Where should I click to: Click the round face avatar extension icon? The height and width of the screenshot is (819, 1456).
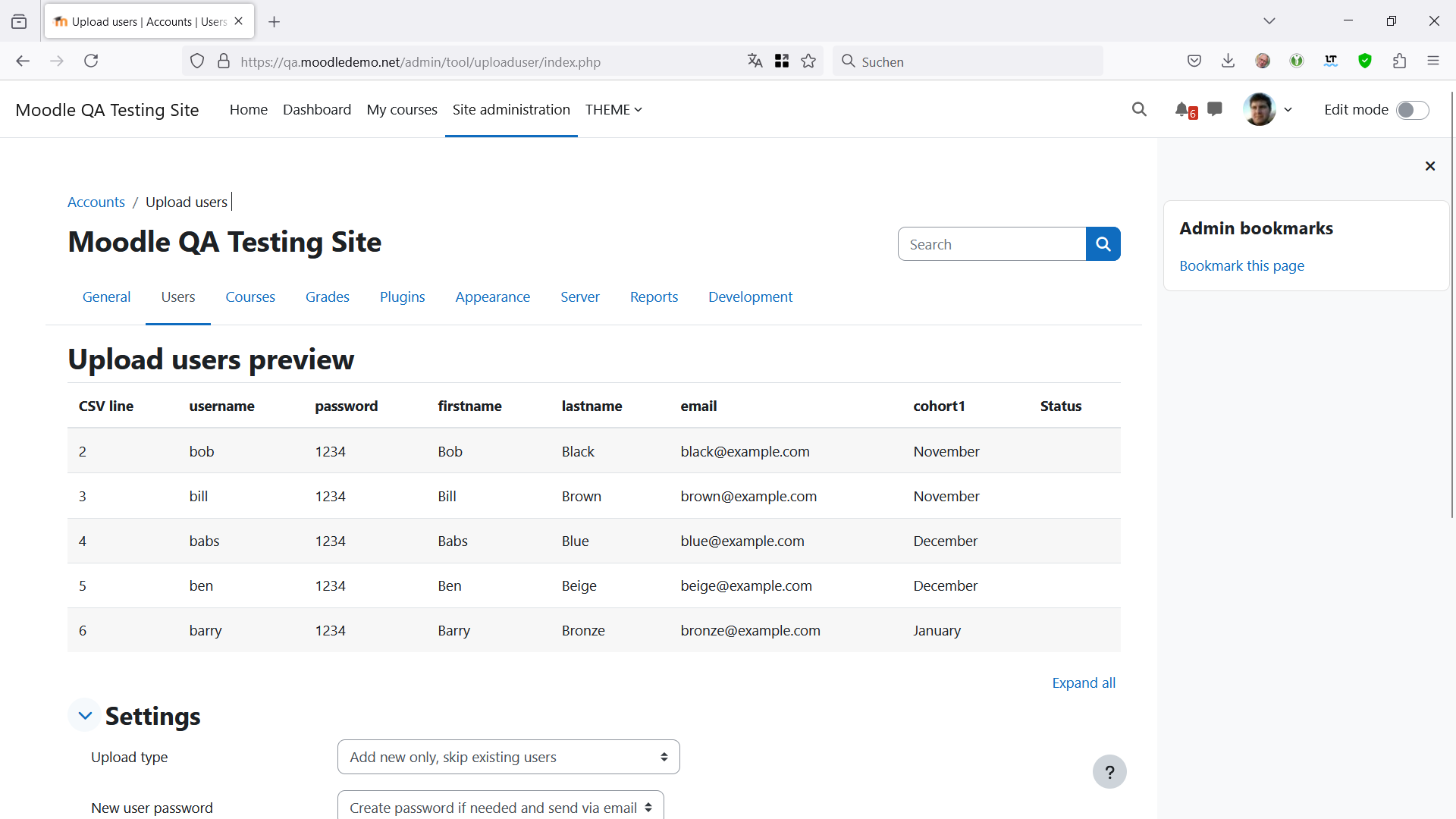tap(1263, 61)
